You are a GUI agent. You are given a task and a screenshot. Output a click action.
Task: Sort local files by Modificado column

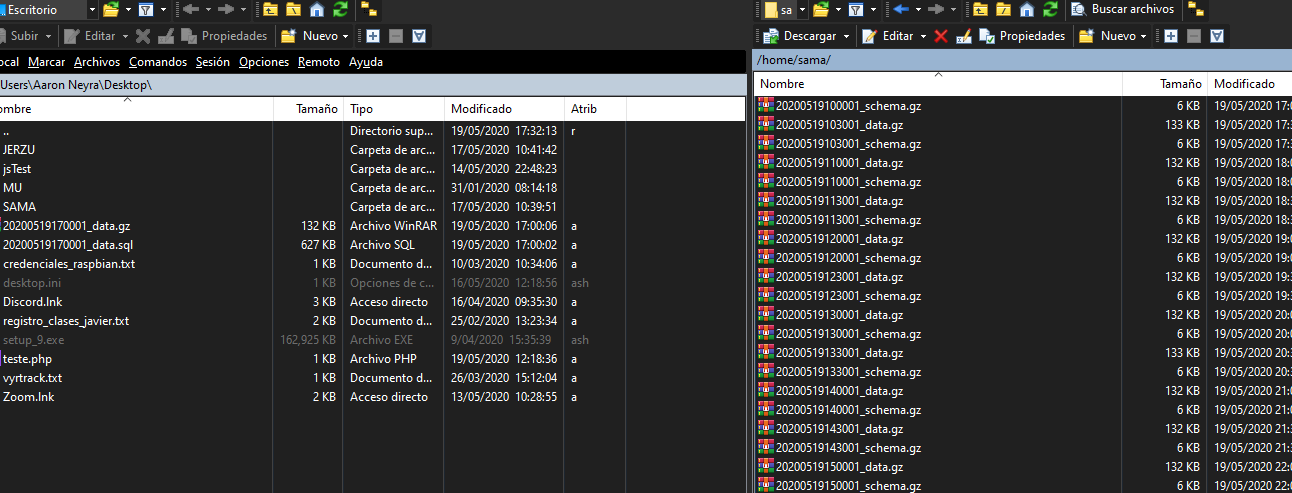[x=481, y=108]
